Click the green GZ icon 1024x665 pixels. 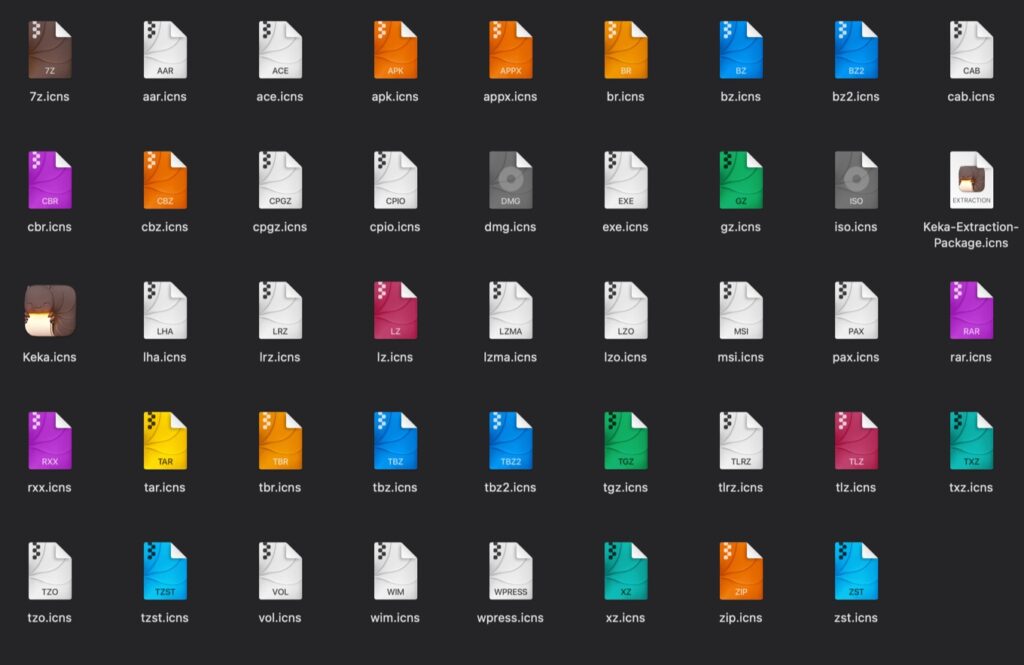point(741,180)
